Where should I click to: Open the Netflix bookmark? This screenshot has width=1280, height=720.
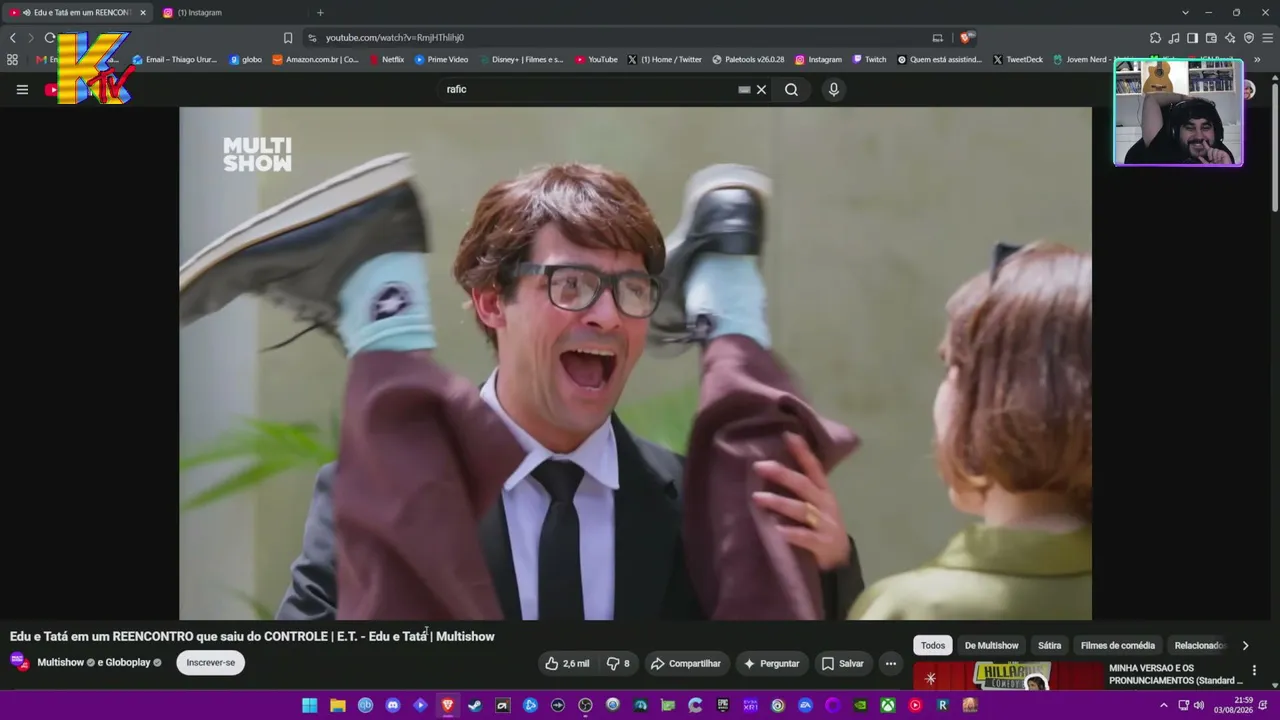[x=386, y=59]
